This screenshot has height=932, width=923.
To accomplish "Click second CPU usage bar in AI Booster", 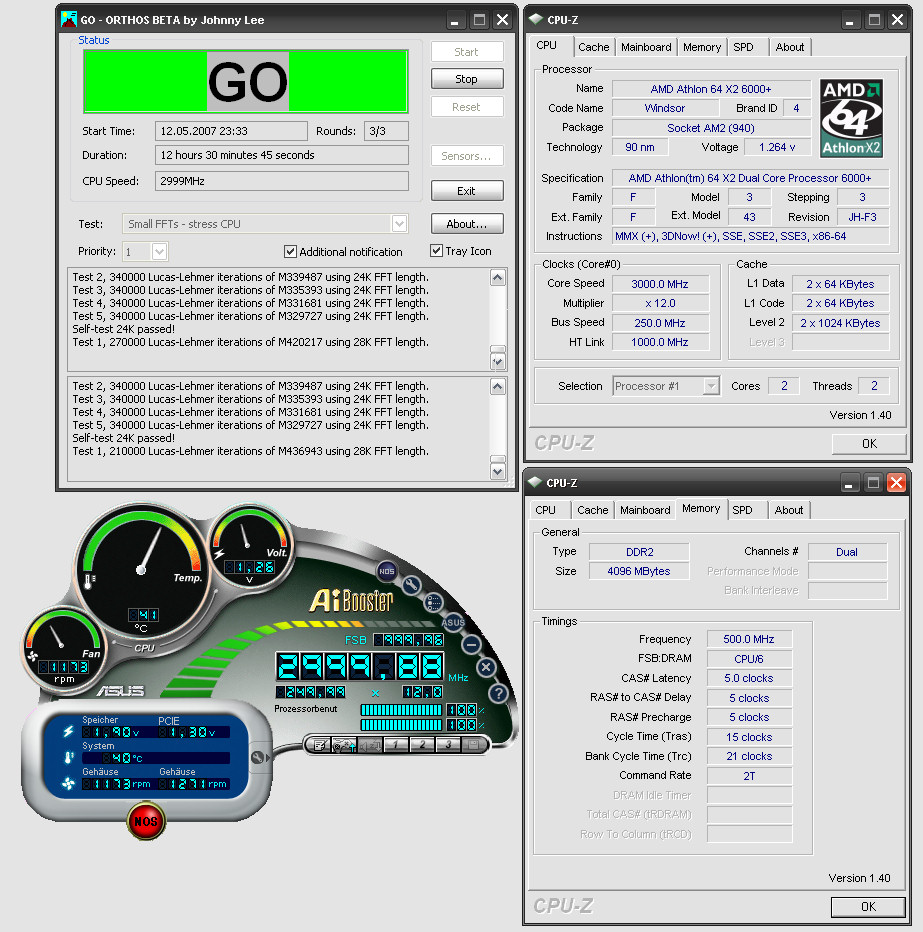I will point(401,725).
